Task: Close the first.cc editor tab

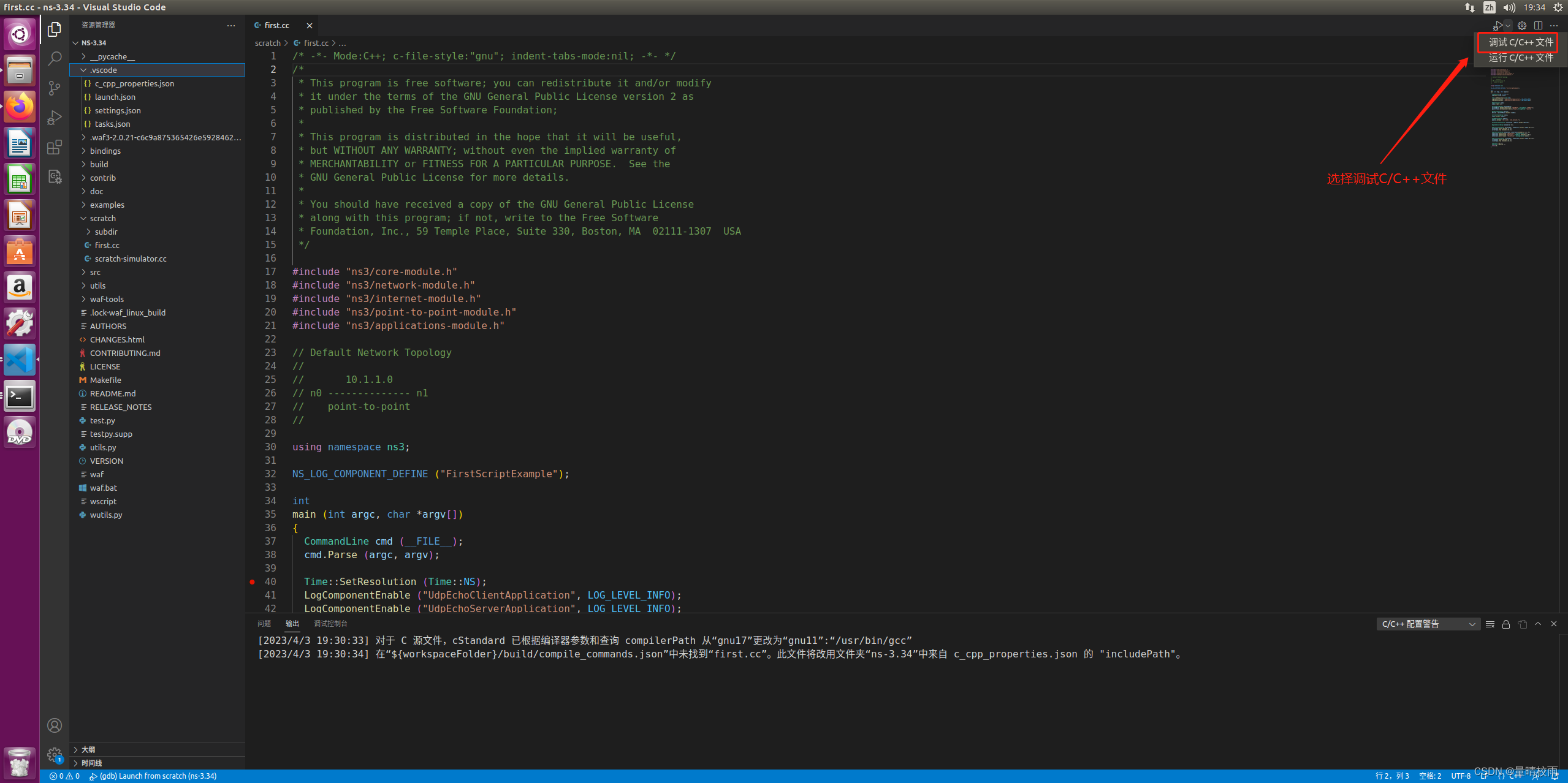Action: pos(310,26)
